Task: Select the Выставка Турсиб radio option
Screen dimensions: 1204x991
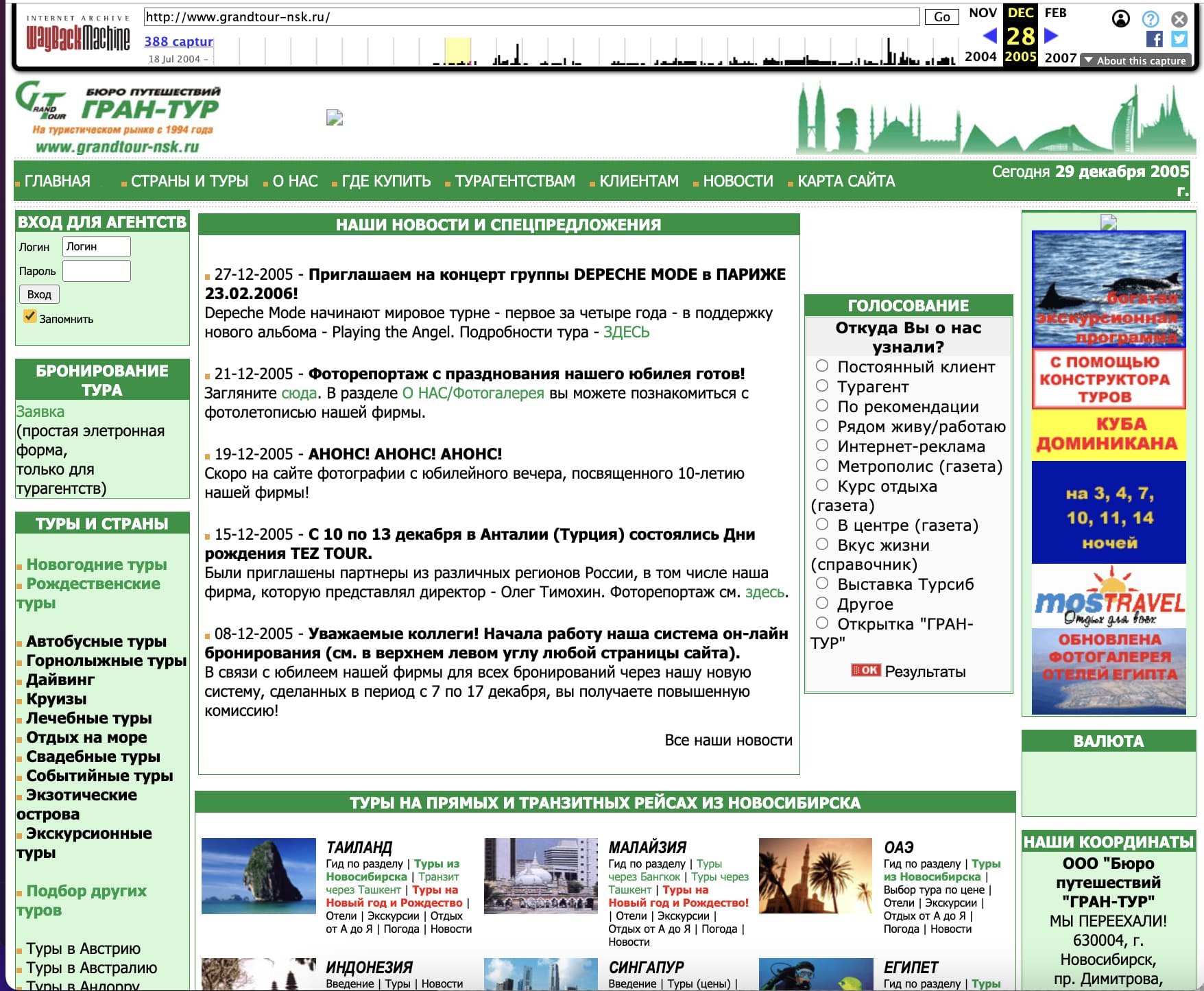Action: (x=822, y=584)
